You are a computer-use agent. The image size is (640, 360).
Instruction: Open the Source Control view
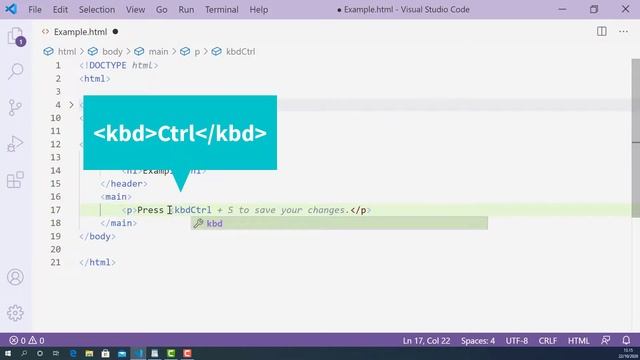point(15,108)
